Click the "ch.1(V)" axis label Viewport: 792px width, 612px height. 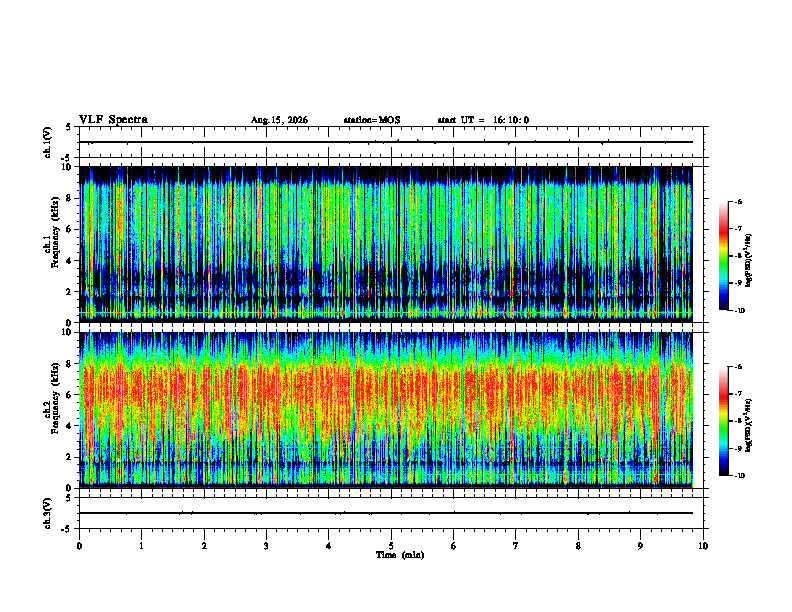coord(48,142)
